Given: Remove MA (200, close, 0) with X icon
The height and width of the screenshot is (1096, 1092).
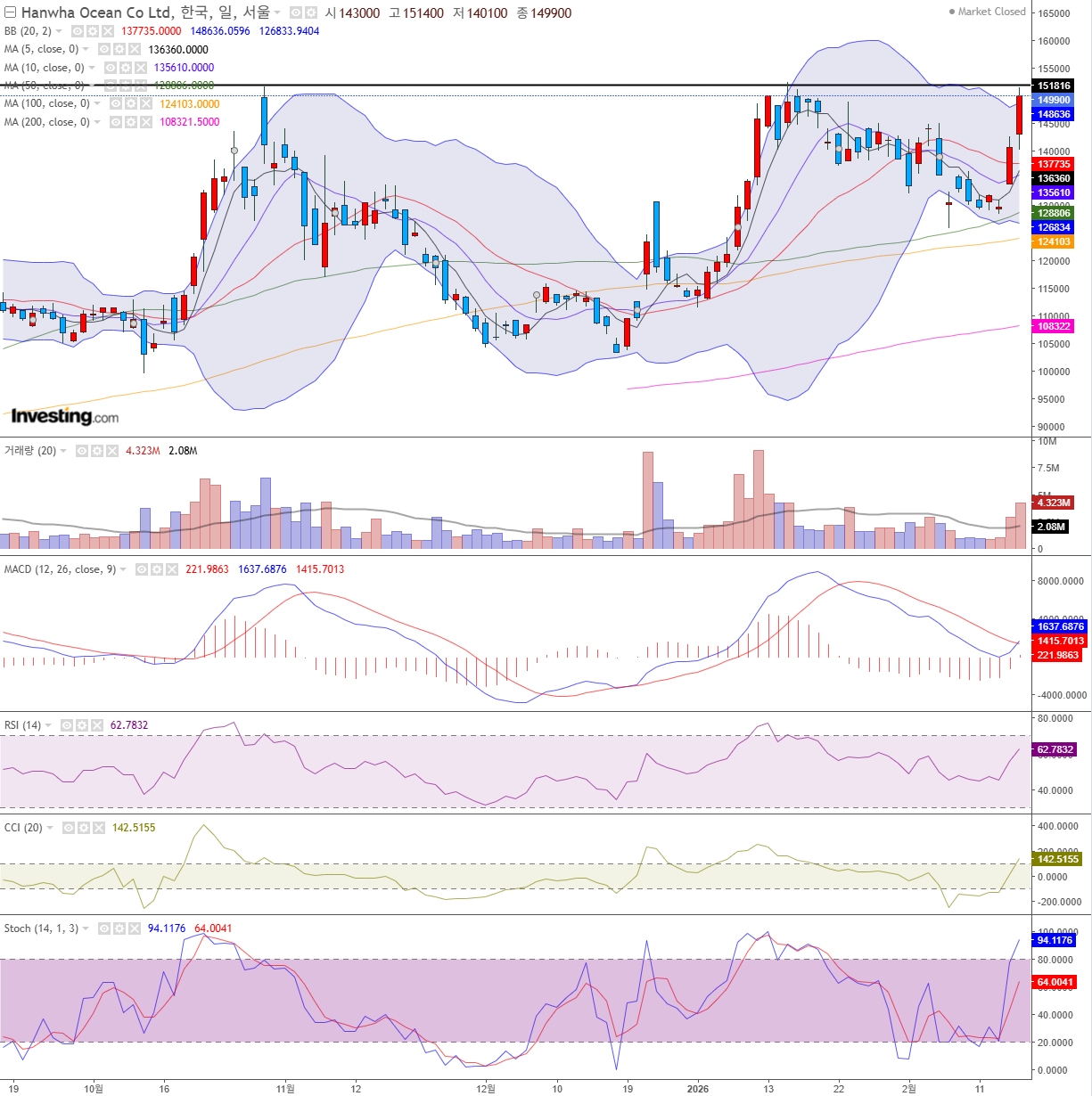Looking at the screenshot, I should tap(145, 122).
